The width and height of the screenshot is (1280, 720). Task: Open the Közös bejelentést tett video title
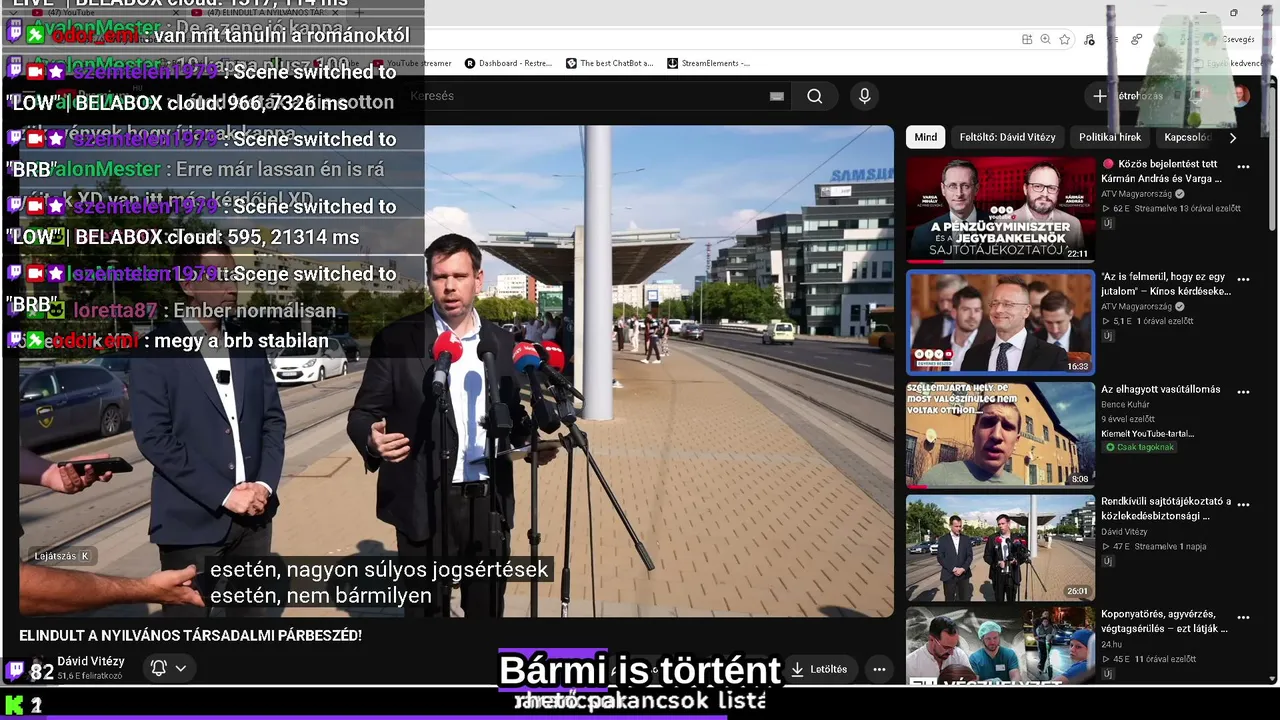point(1161,171)
